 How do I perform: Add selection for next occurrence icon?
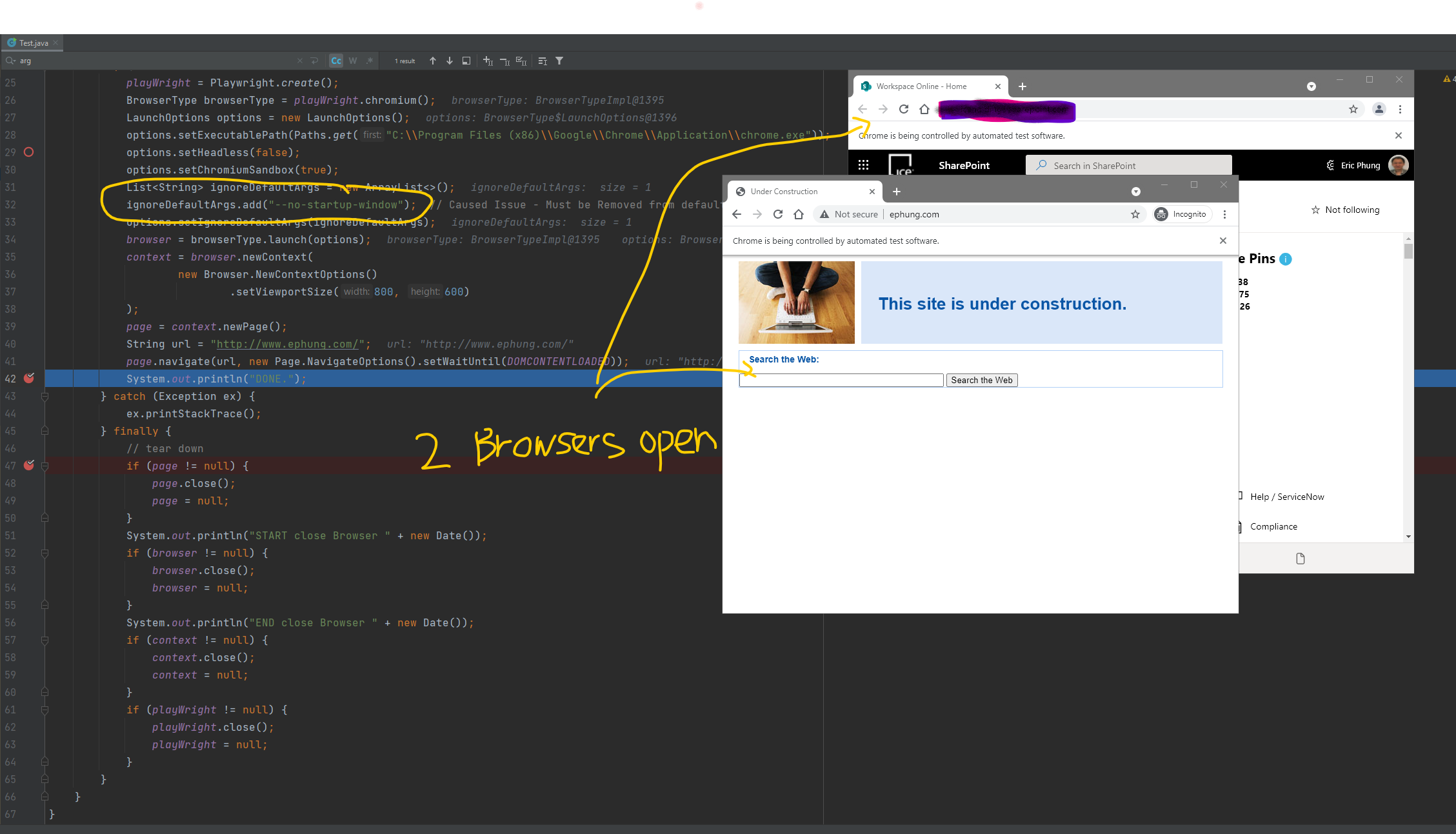[x=488, y=61]
